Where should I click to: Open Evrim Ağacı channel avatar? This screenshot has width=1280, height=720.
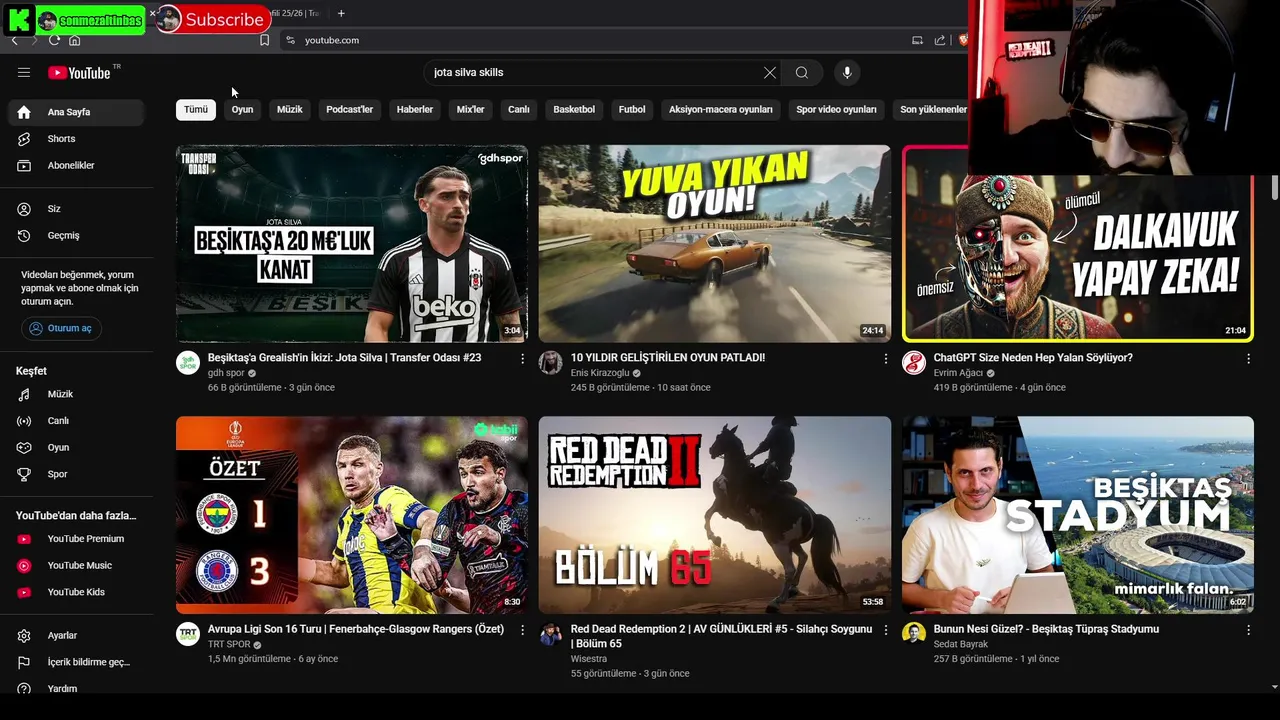tap(914, 363)
